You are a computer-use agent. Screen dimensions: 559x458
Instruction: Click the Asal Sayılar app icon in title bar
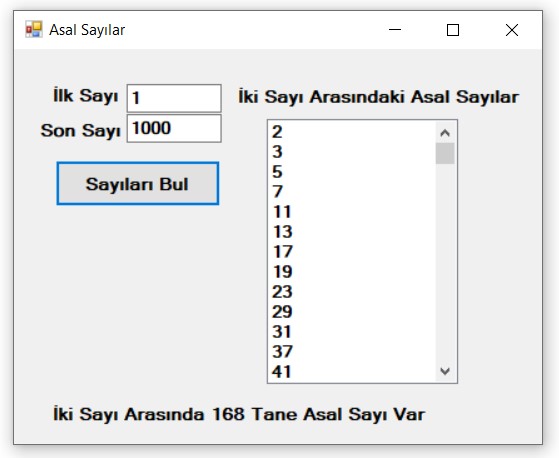pyautogui.click(x=34, y=30)
